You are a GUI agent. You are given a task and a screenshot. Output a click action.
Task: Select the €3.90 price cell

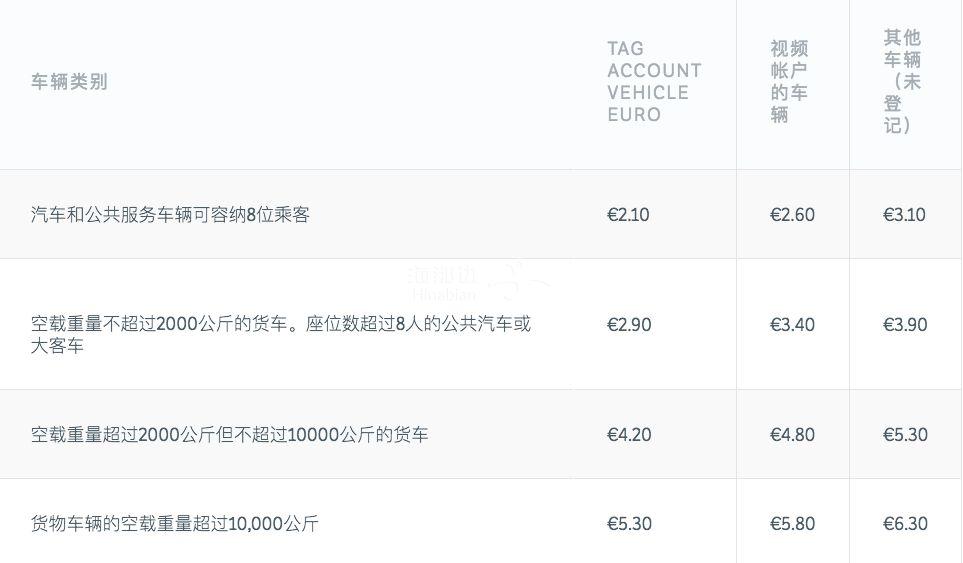pyautogui.click(x=905, y=325)
